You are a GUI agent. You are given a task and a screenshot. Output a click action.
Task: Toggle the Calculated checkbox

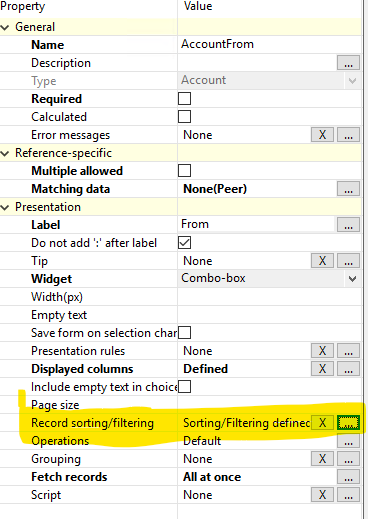click(185, 117)
